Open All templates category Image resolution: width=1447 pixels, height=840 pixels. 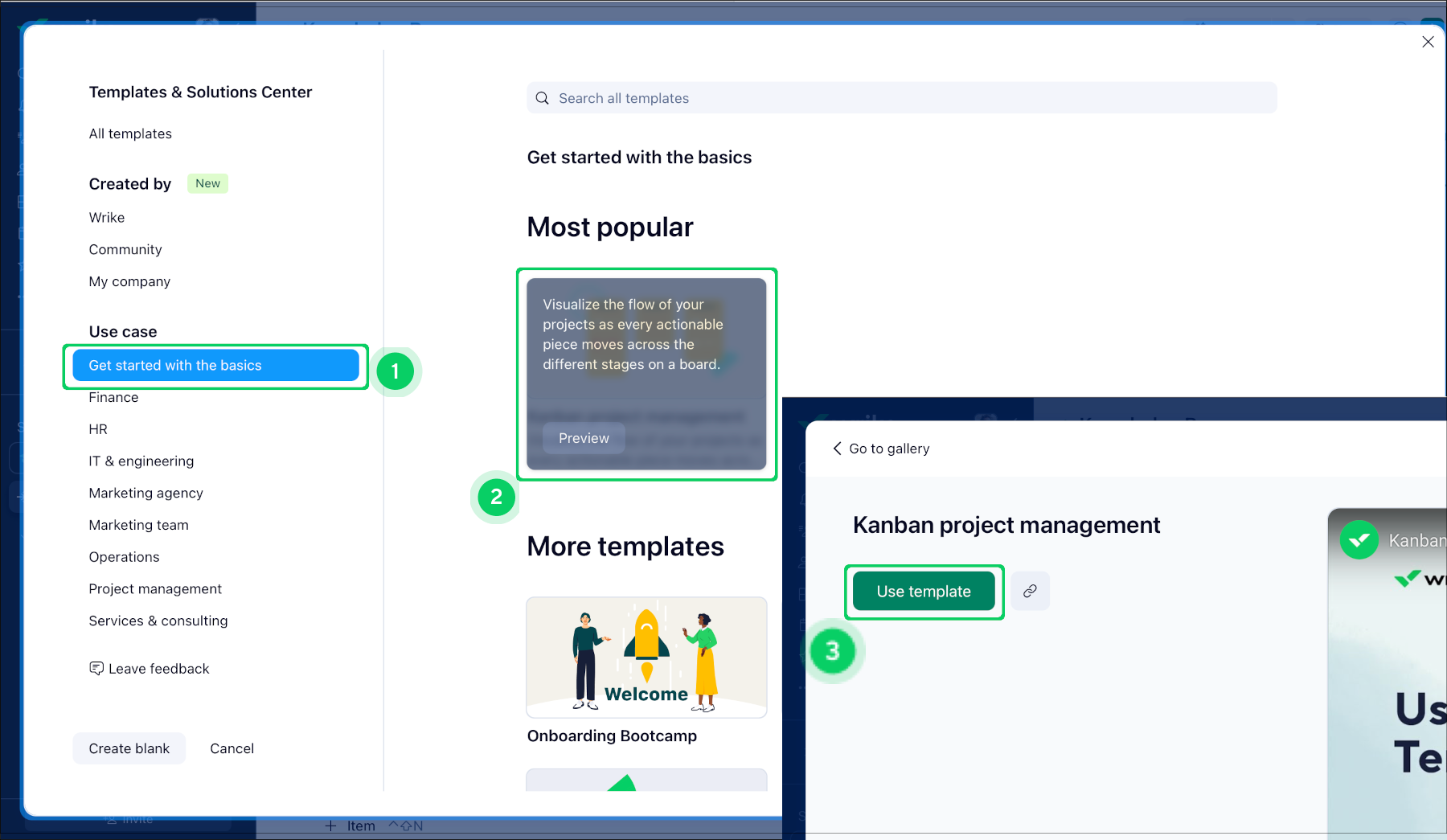click(130, 133)
